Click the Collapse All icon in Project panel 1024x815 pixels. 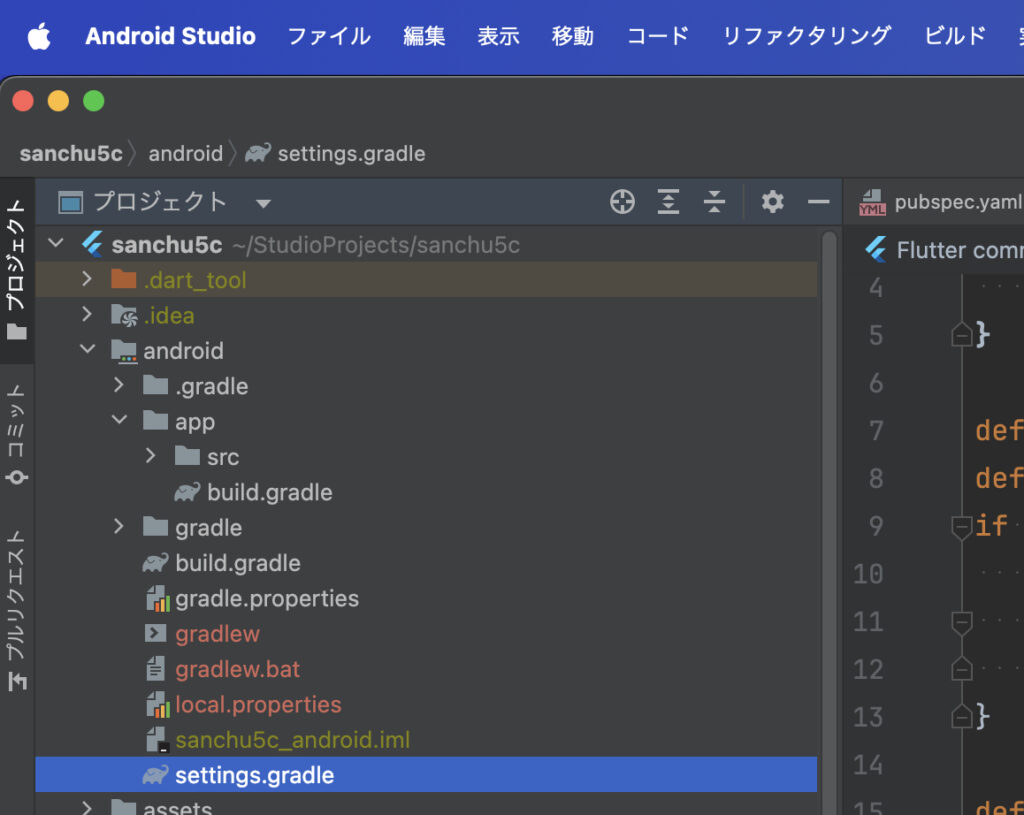tap(714, 202)
